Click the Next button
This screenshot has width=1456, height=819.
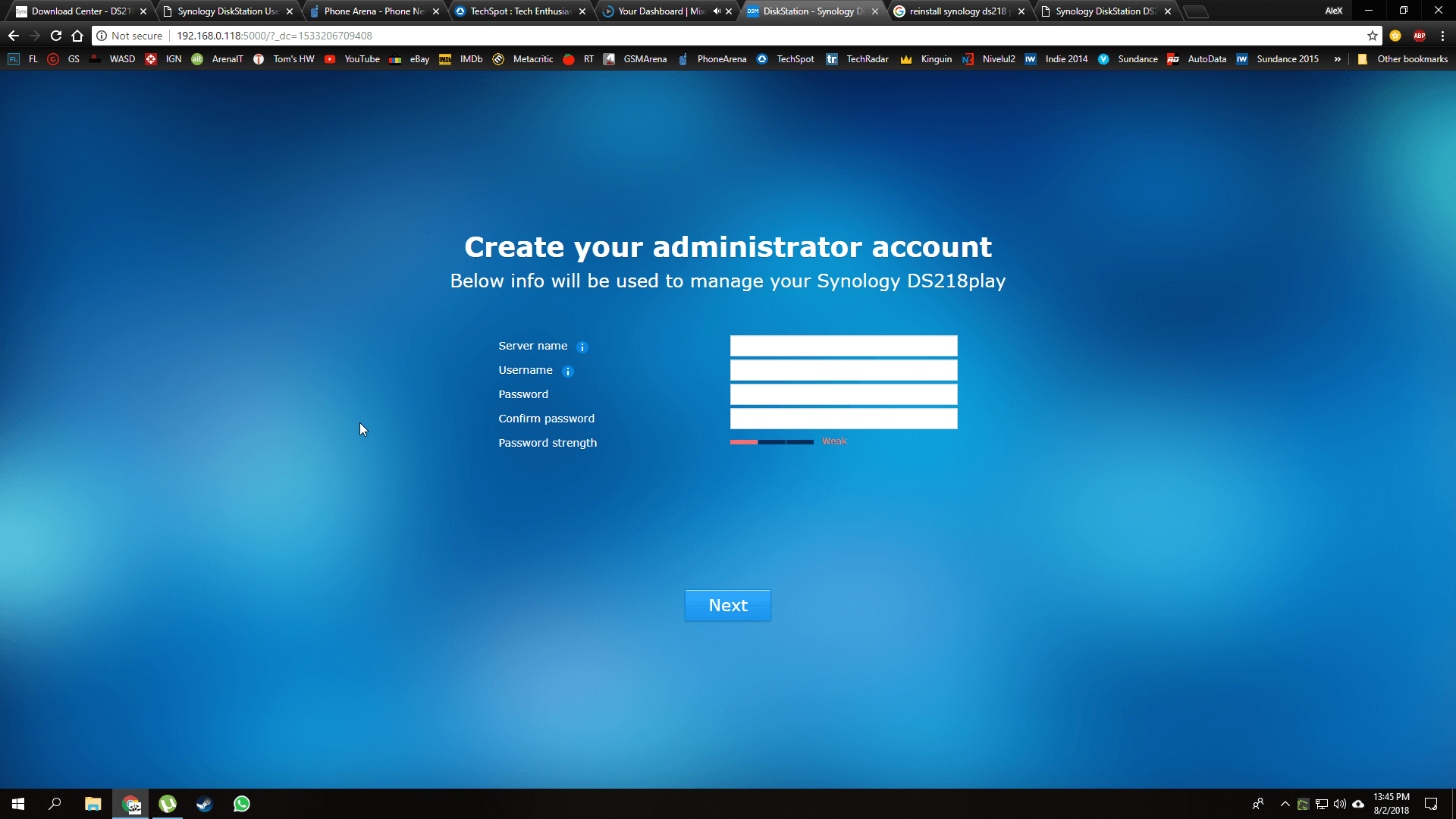727,605
